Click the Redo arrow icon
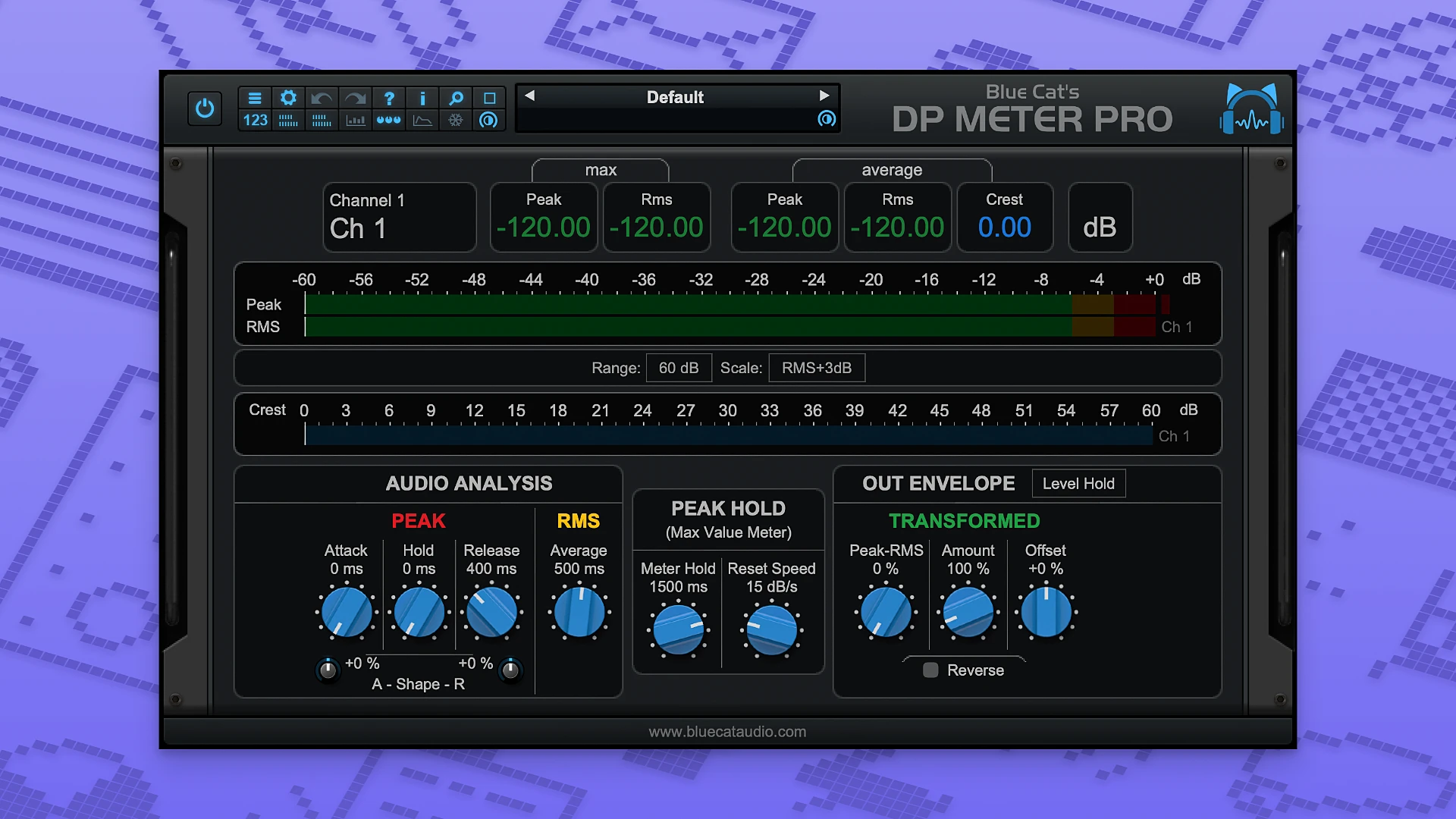1456x819 pixels. [355, 98]
